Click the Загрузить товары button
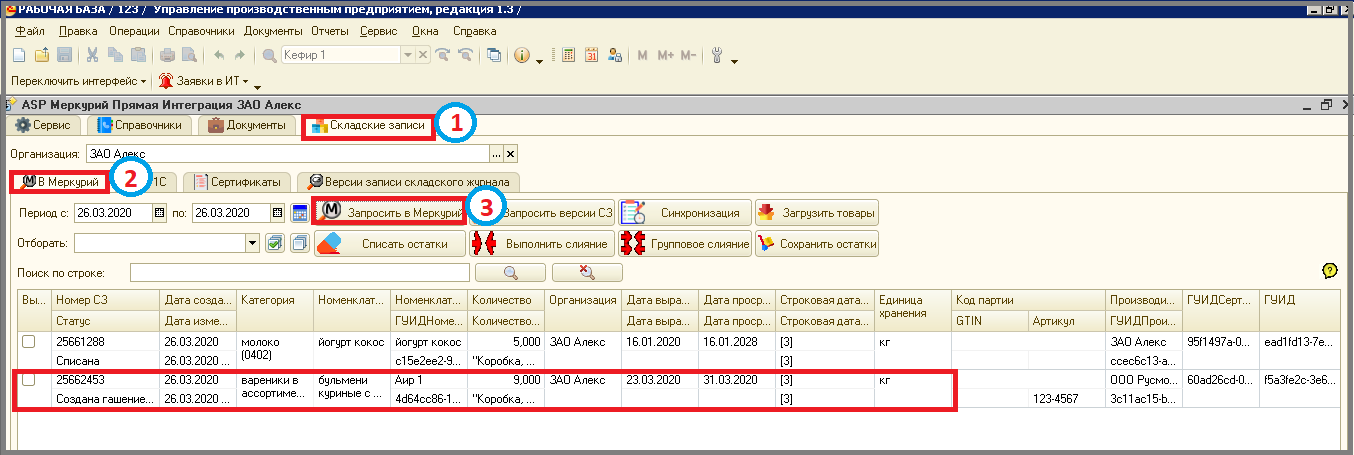1354x455 pixels. click(817, 213)
